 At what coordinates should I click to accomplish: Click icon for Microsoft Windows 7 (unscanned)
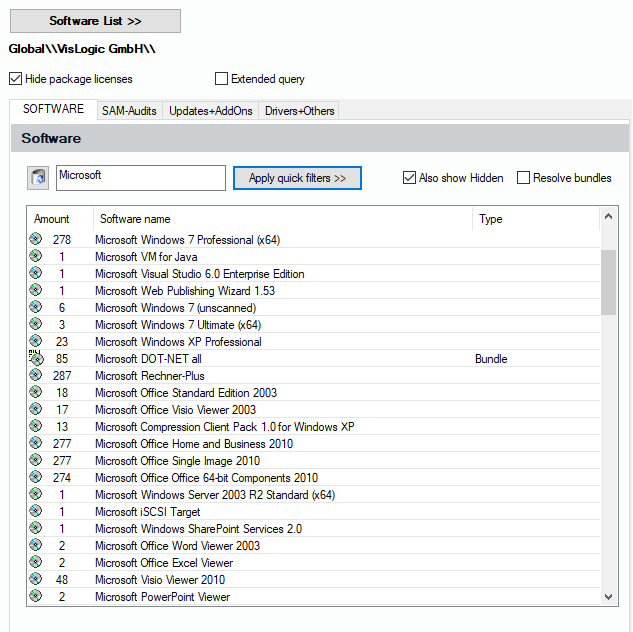(x=36, y=307)
